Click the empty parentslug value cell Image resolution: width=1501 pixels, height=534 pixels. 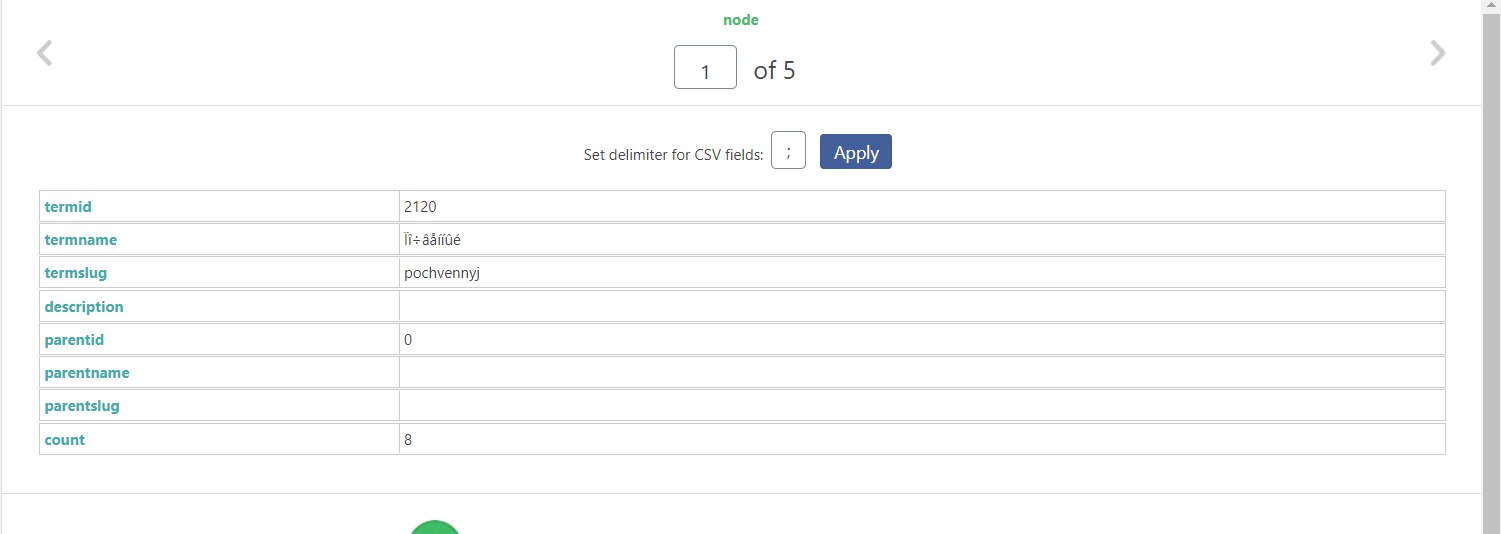[922, 406]
